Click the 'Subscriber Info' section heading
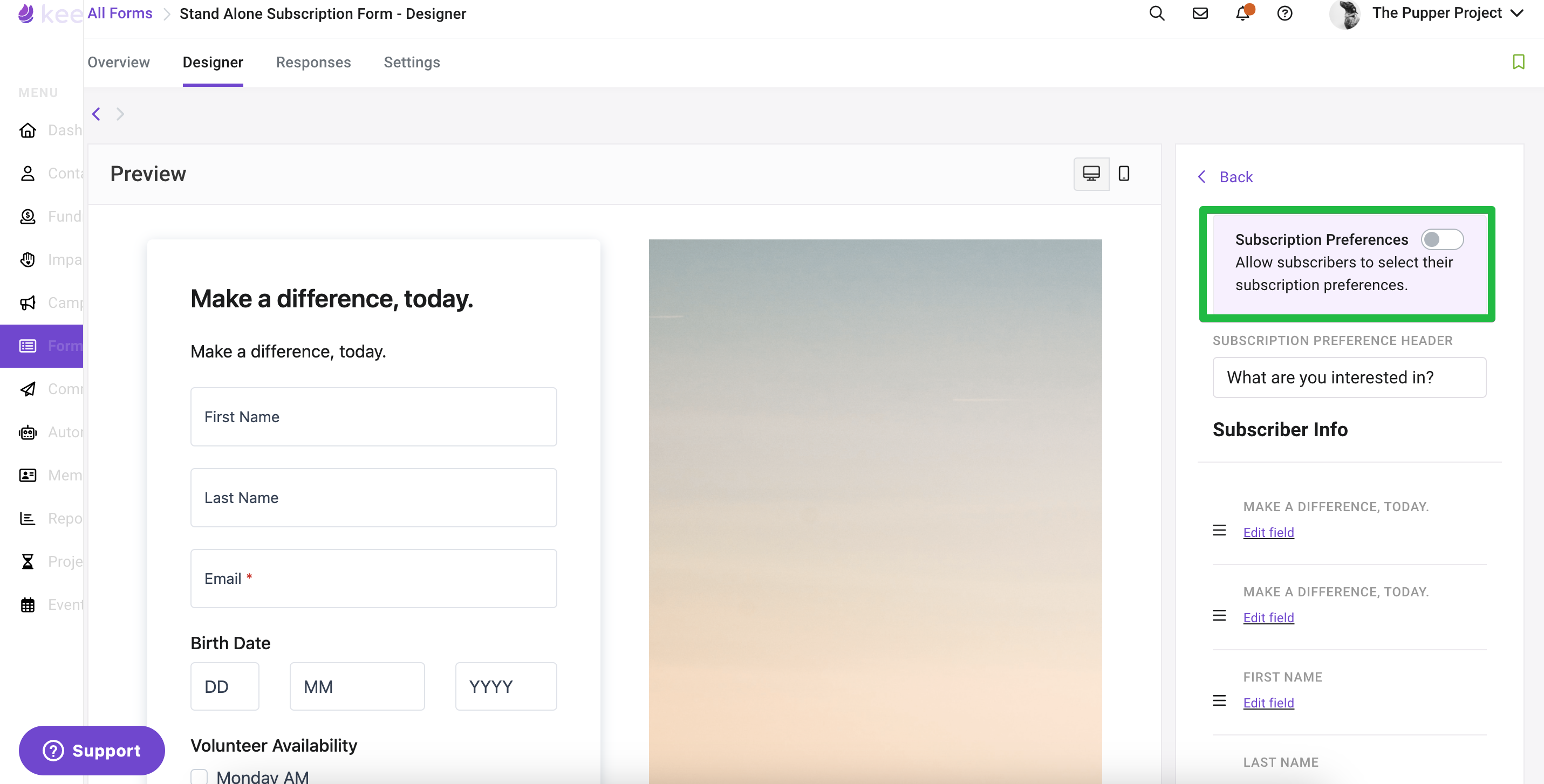 [x=1280, y=429]
